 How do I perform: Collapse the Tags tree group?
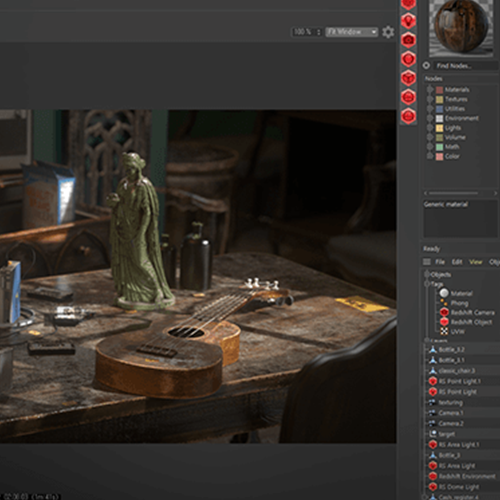[x=427, y=284]
